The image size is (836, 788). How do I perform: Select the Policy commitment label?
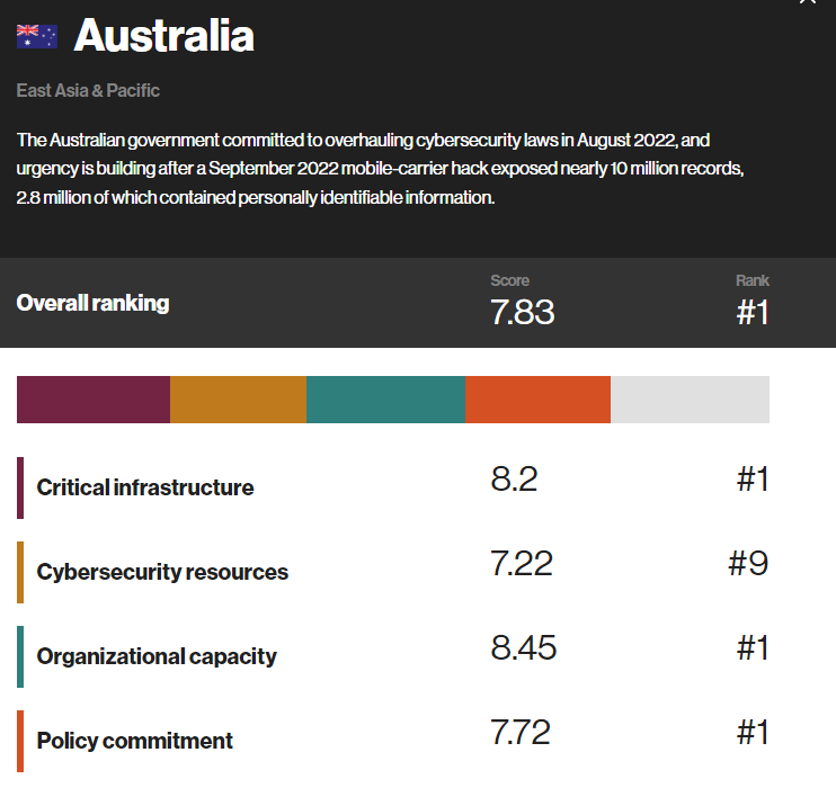[x=134, y=740]
